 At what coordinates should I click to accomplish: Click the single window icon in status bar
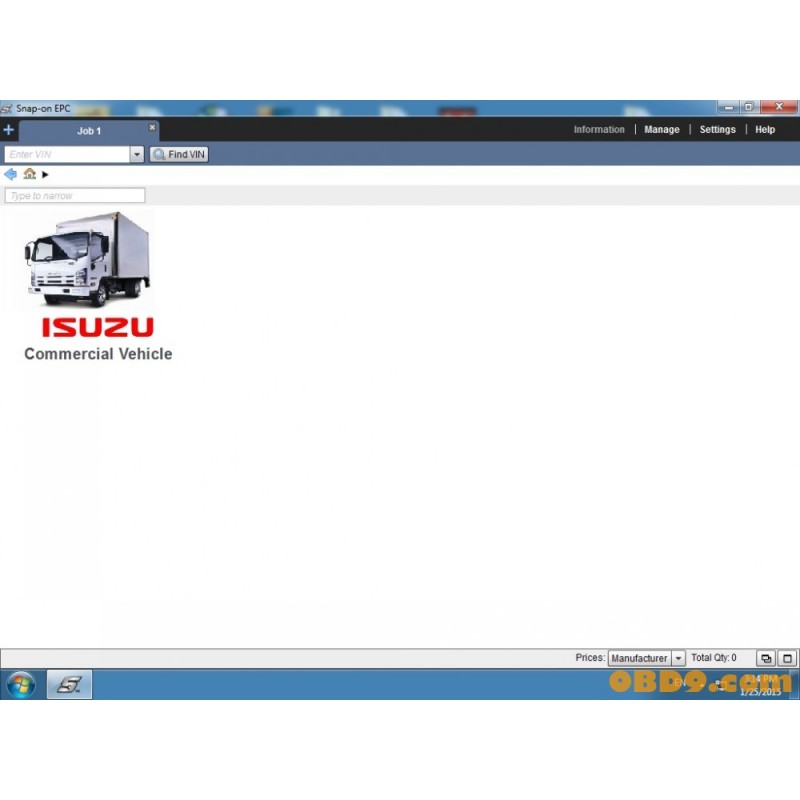(x=787, y=658)
